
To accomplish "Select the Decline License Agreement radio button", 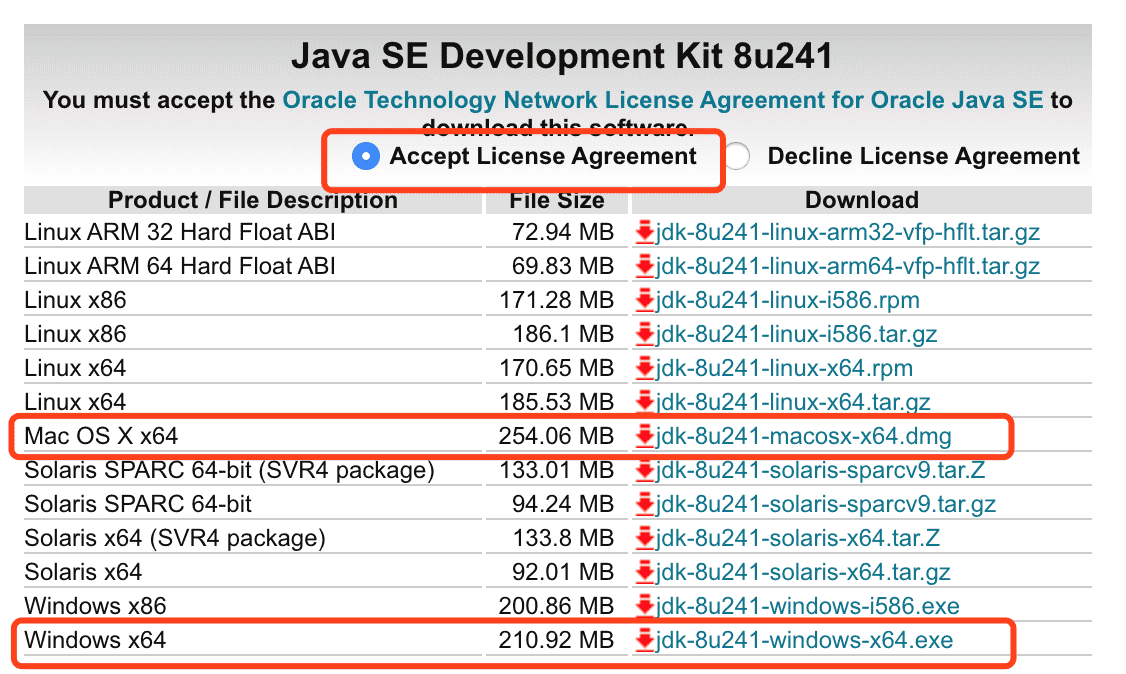I will click(737, 156).
